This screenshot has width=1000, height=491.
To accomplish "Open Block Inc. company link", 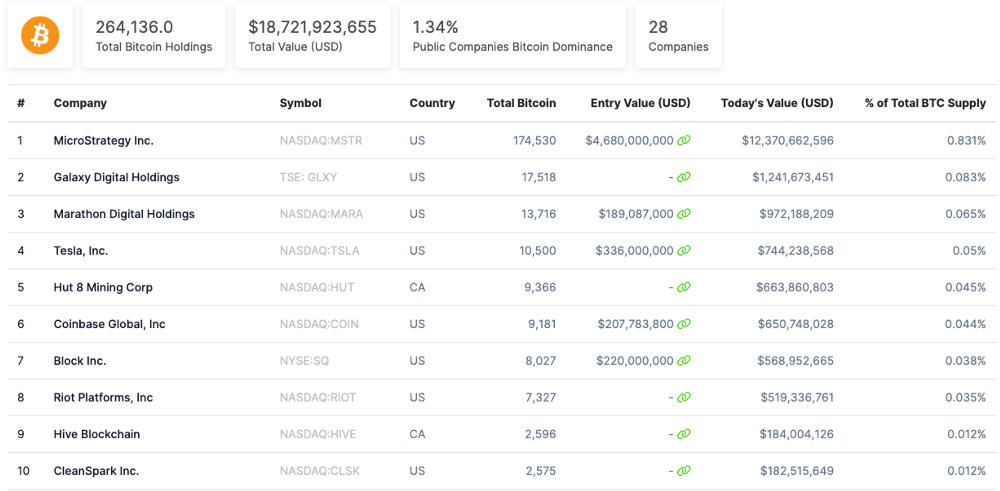I will 80,361.
